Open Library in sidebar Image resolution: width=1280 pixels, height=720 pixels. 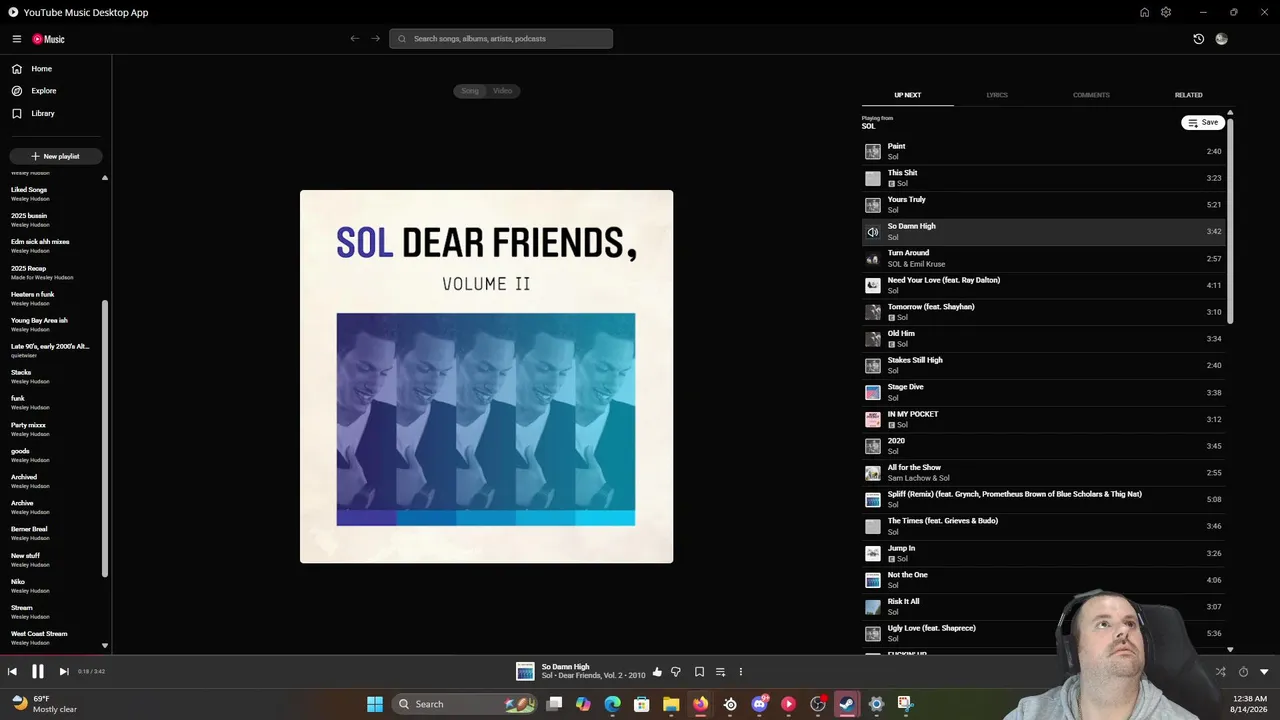point(42,113)
